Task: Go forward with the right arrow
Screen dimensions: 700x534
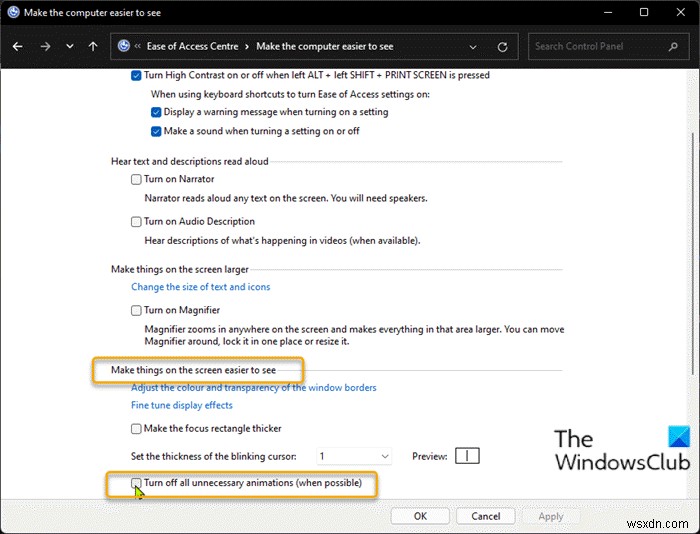Action: pos(45,46)
